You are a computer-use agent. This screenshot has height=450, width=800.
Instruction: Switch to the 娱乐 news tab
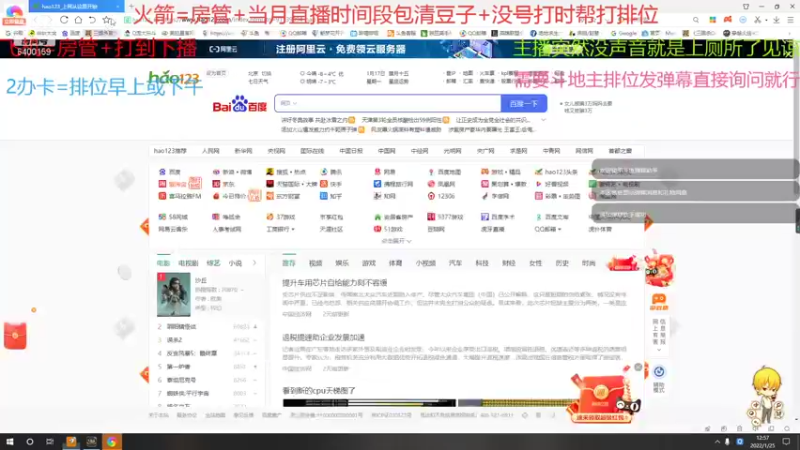click(x=342, y=263)
